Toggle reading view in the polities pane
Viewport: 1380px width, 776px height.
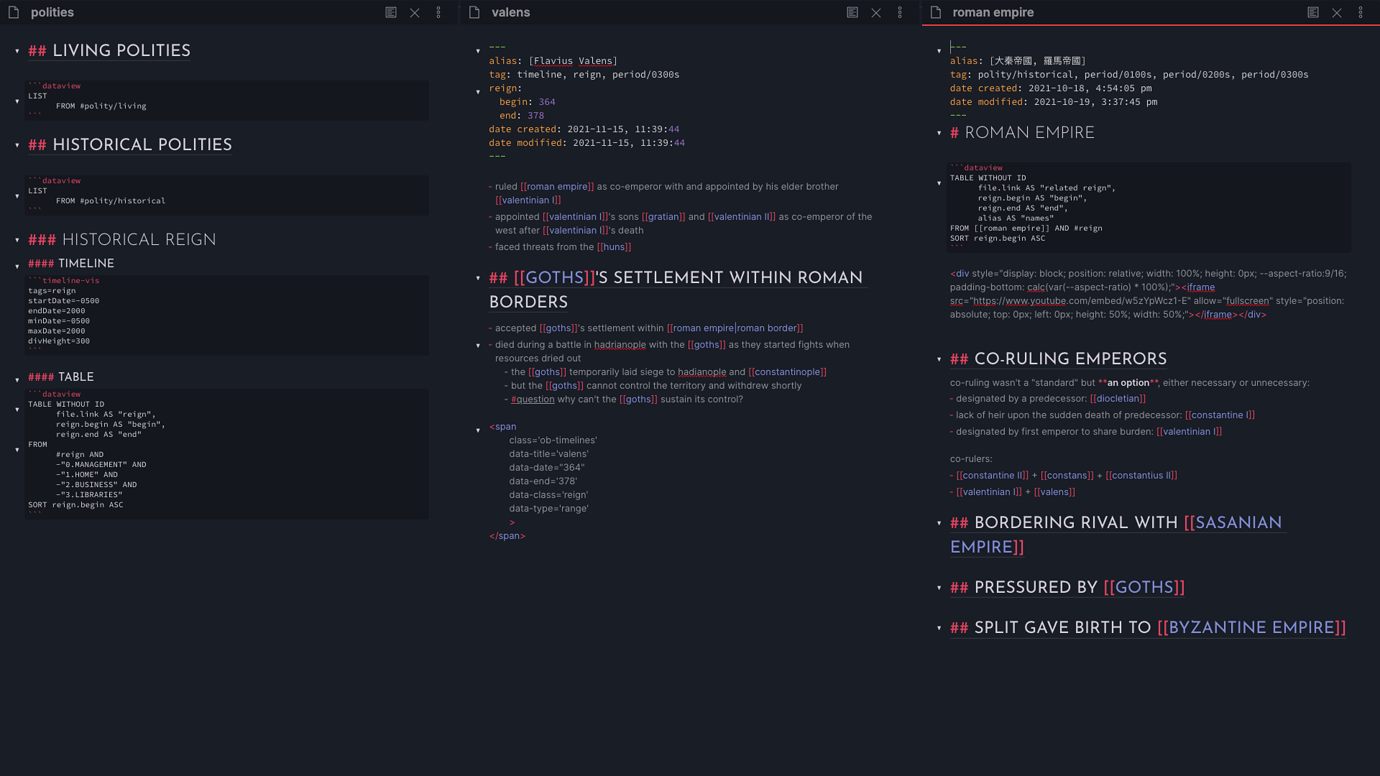(390, 12)
